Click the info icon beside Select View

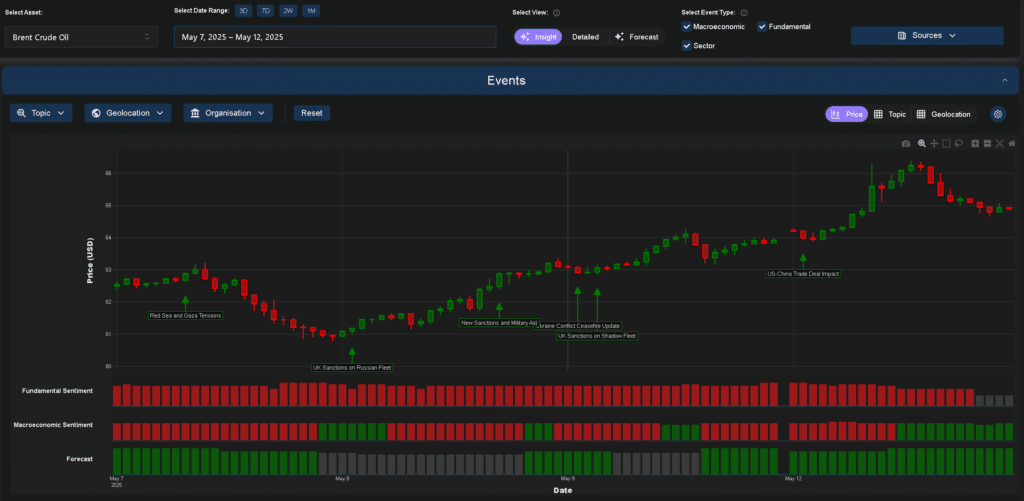click(x=556, y=12)
